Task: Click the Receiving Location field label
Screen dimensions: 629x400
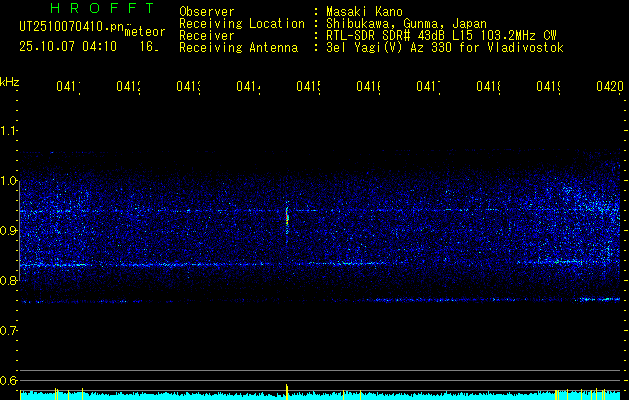Action: (x=241, y=24)
